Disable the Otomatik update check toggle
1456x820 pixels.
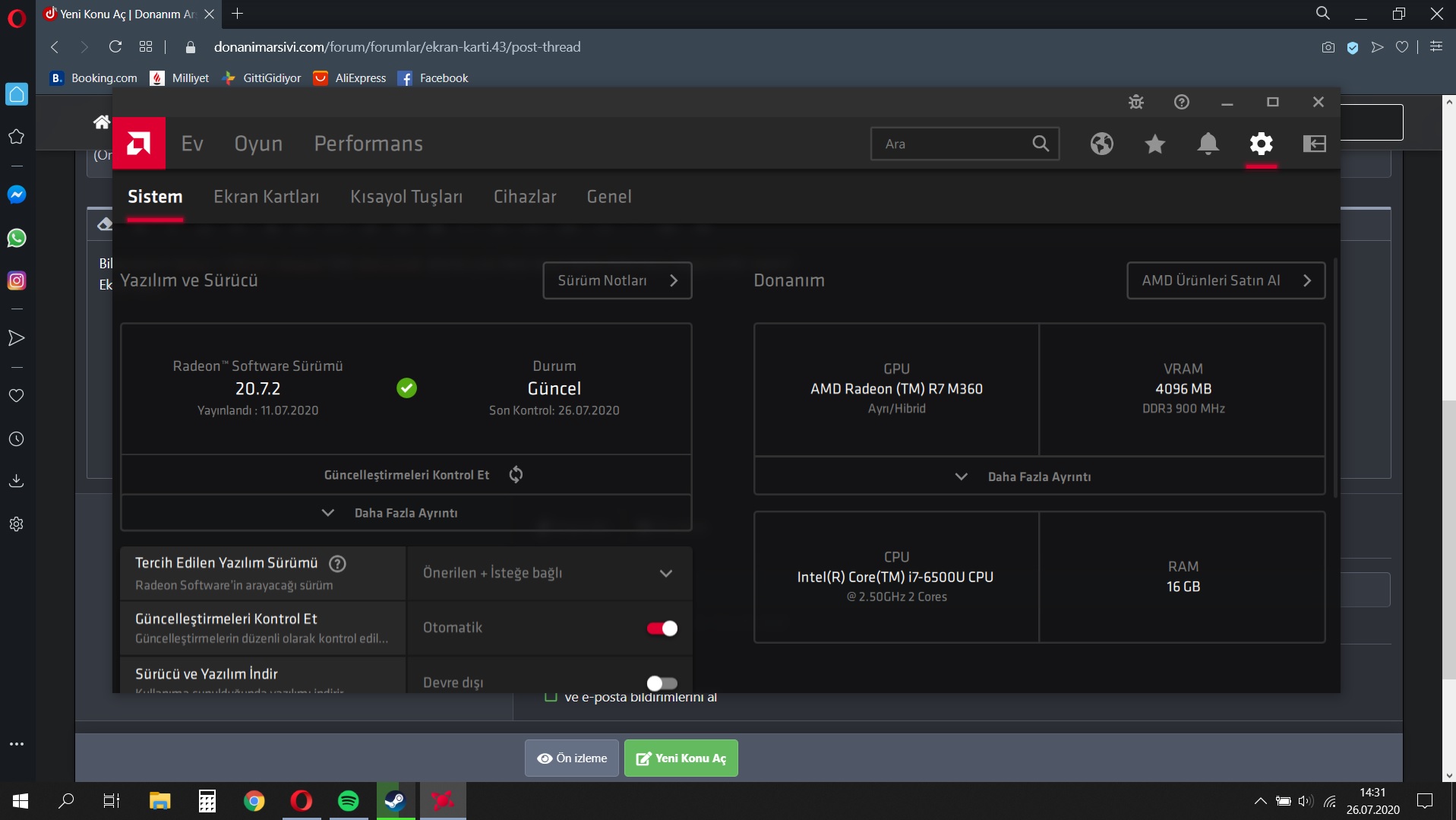[662, 628]
